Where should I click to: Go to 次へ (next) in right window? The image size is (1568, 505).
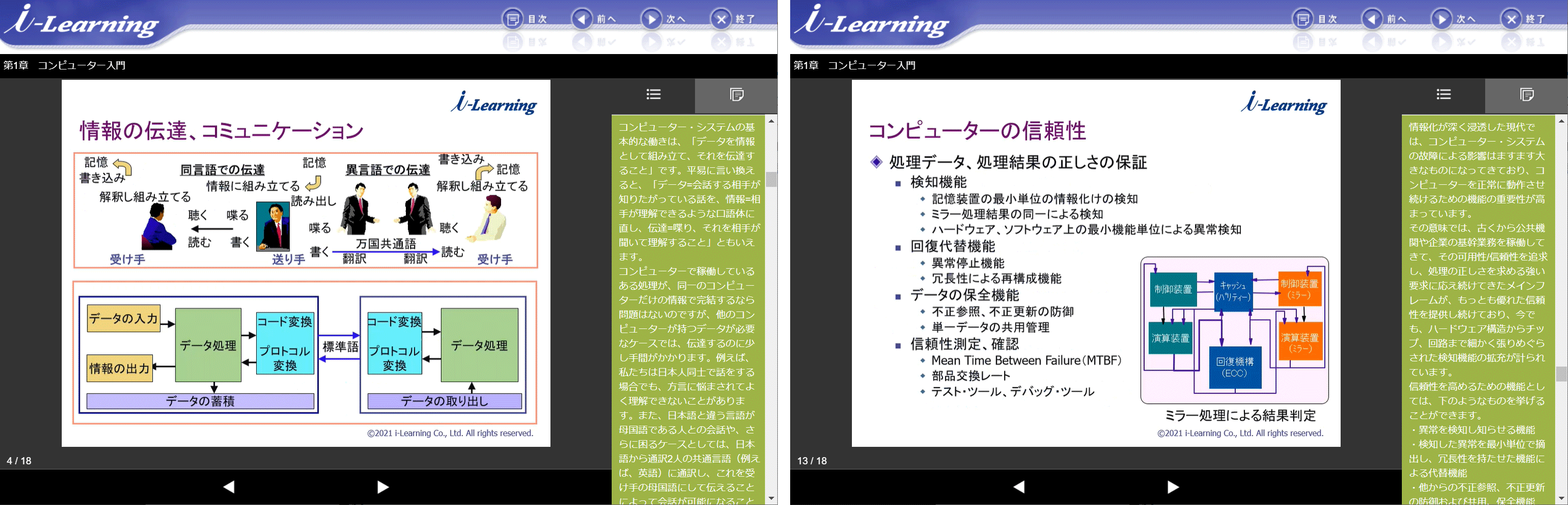tap(1454, 19)
